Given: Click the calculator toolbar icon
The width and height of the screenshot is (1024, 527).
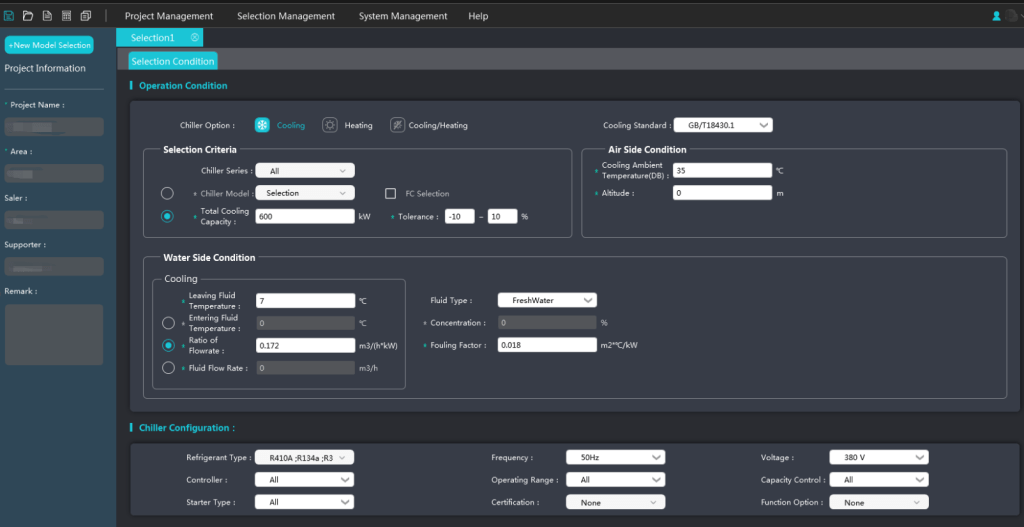Looking at the screenshot, I should coord(66,16).
